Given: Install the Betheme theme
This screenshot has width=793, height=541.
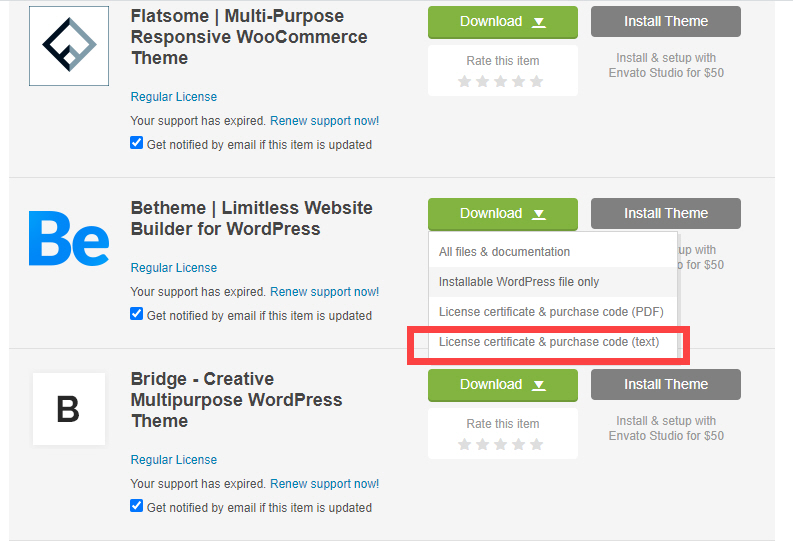Looking at the screenshot, I should point(666,213).
